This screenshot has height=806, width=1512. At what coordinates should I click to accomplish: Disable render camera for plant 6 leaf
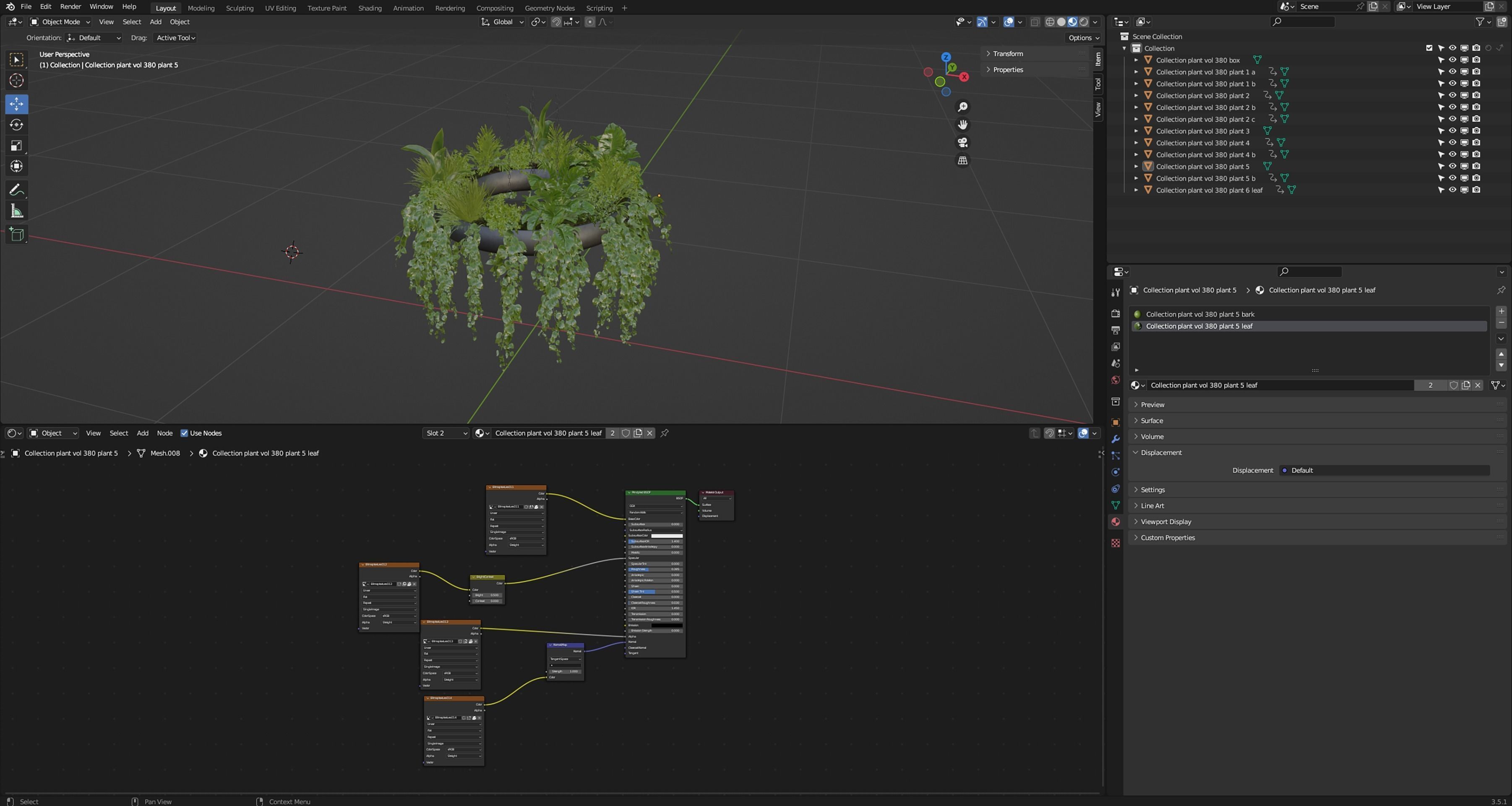click(1476, 190)
